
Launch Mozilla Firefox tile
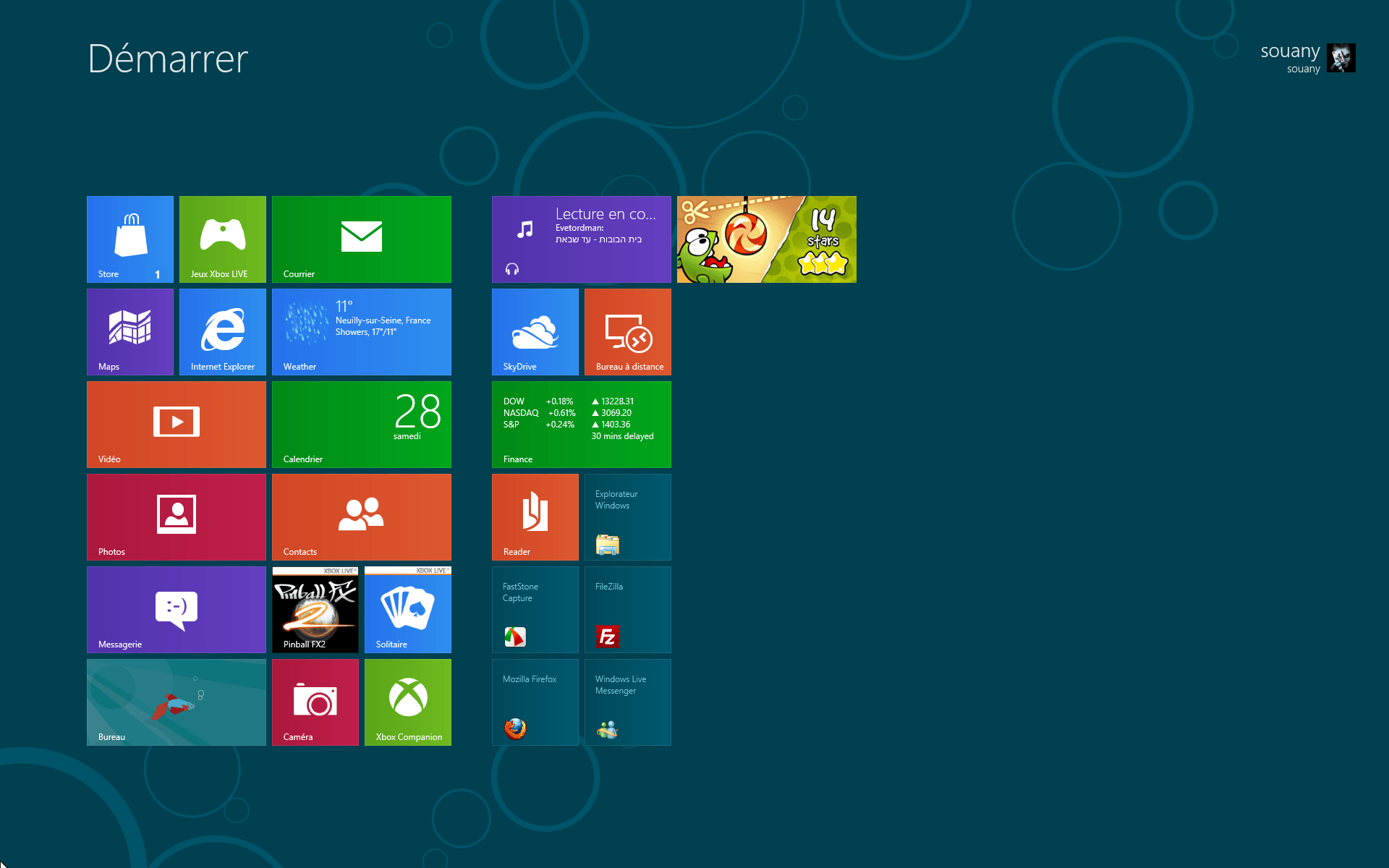[535, 702]
